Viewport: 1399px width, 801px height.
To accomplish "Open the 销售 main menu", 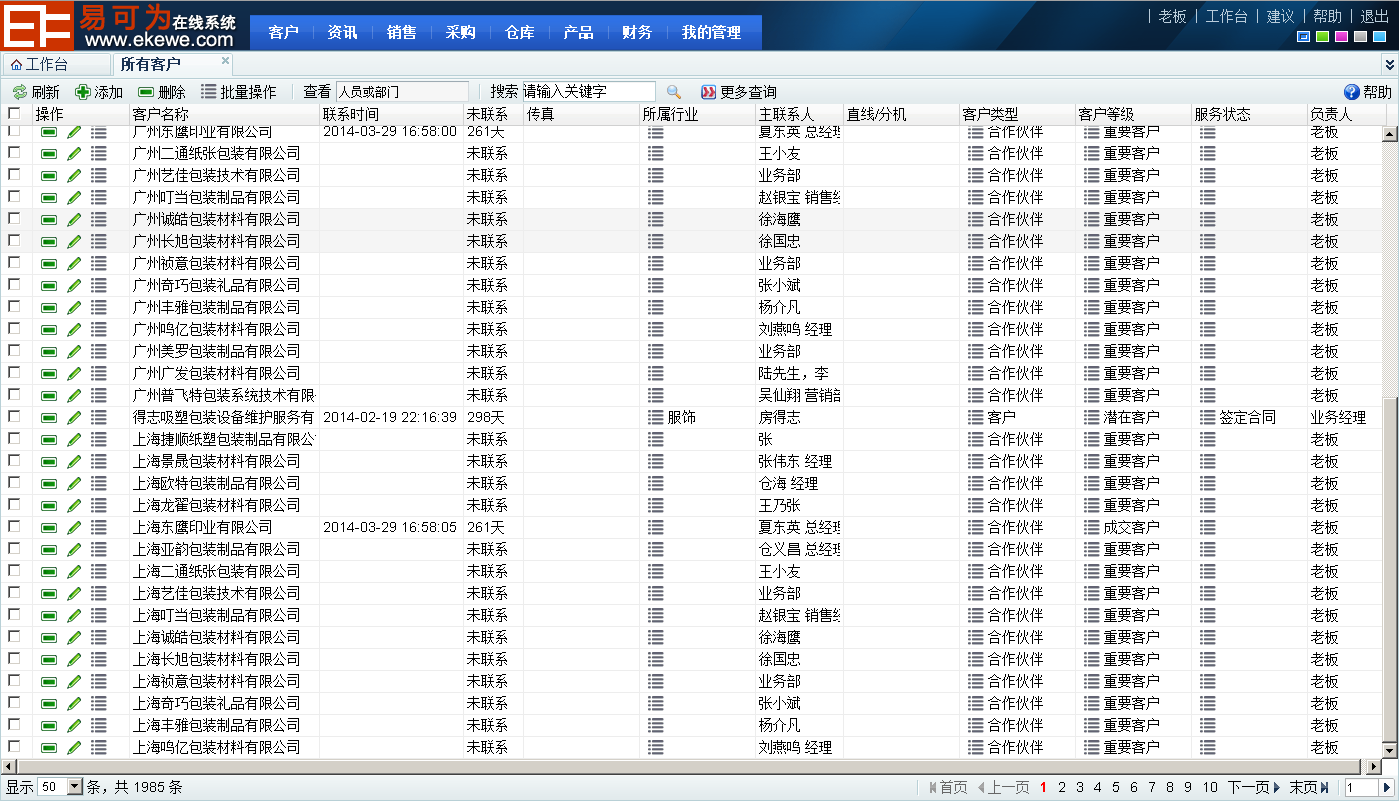I will (x=401, y=33).
